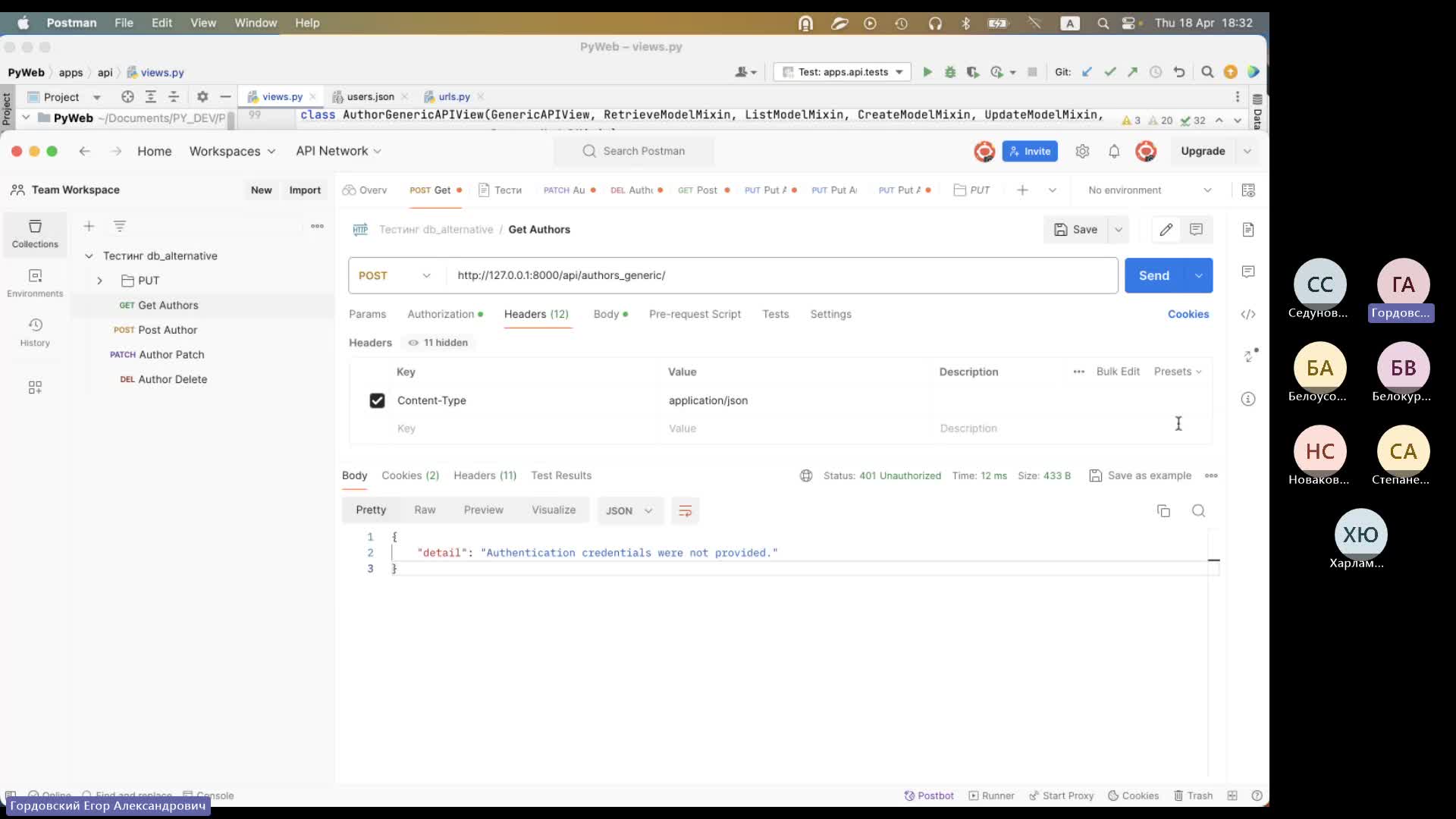Uncheck the Content-Type header checkbox
1456x819 pixels.
tap(377, 400)
